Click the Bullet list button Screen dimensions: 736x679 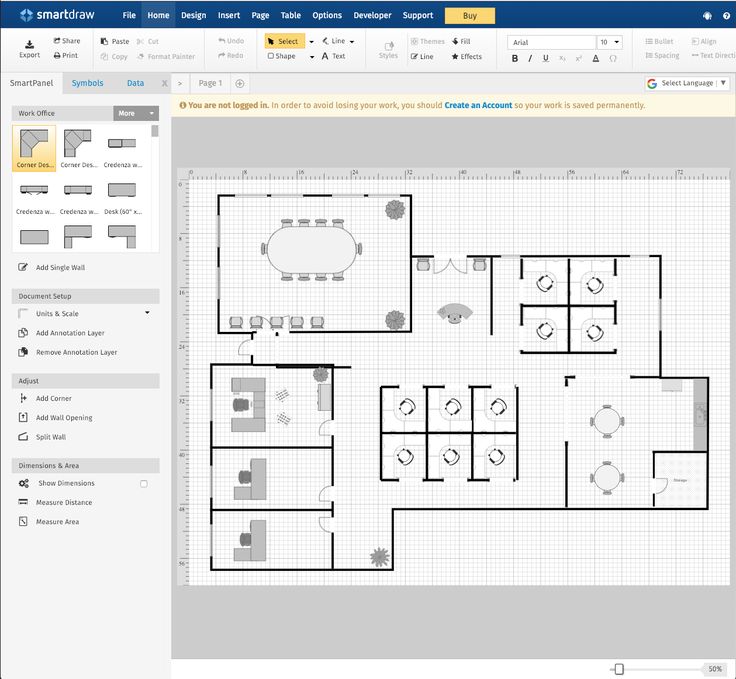[x=659, y=41]
